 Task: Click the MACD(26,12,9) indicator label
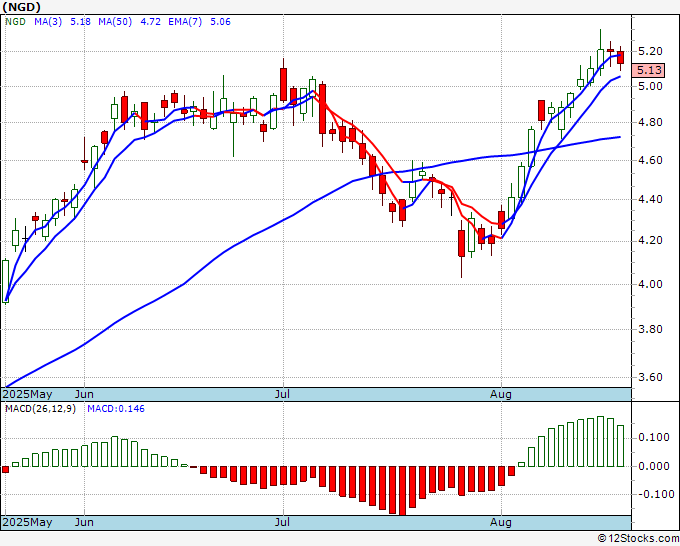pyautogui.click(x=40, y=409)
